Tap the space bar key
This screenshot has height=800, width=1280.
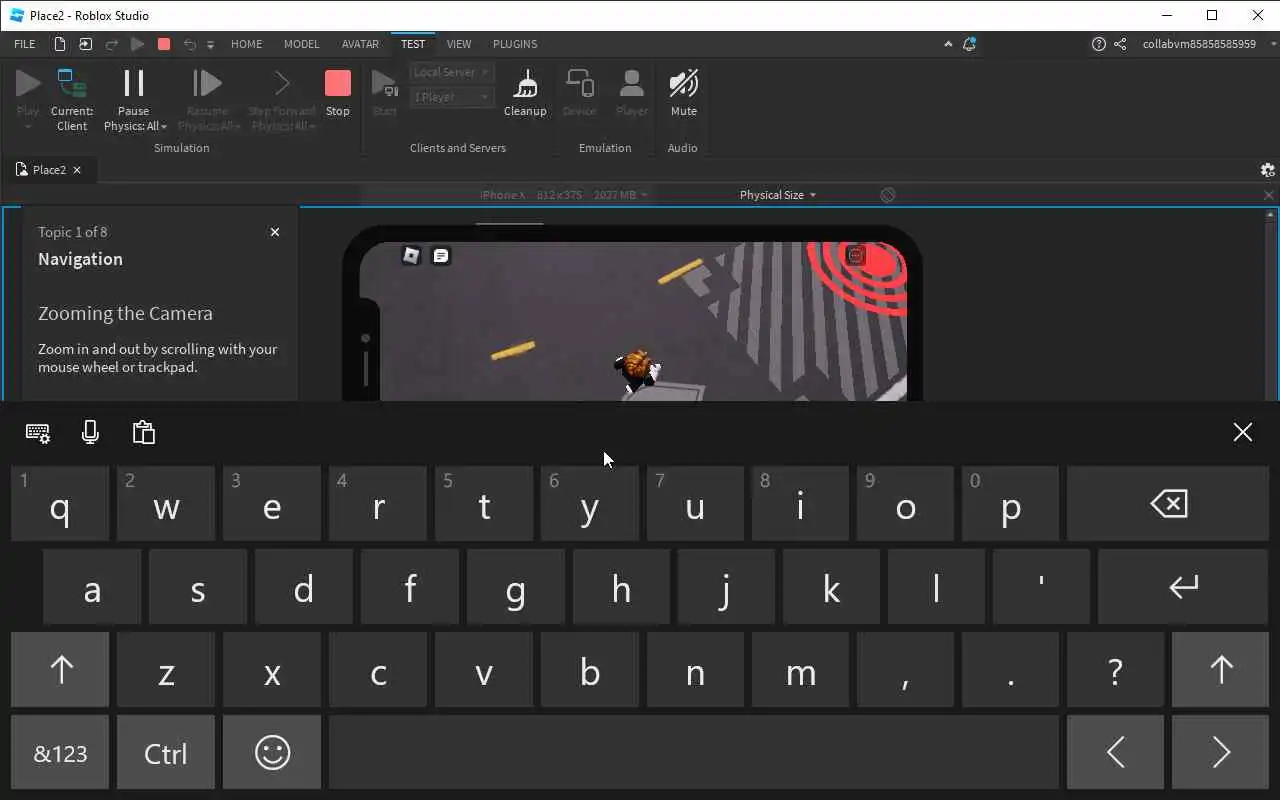(x=694, y=752)
